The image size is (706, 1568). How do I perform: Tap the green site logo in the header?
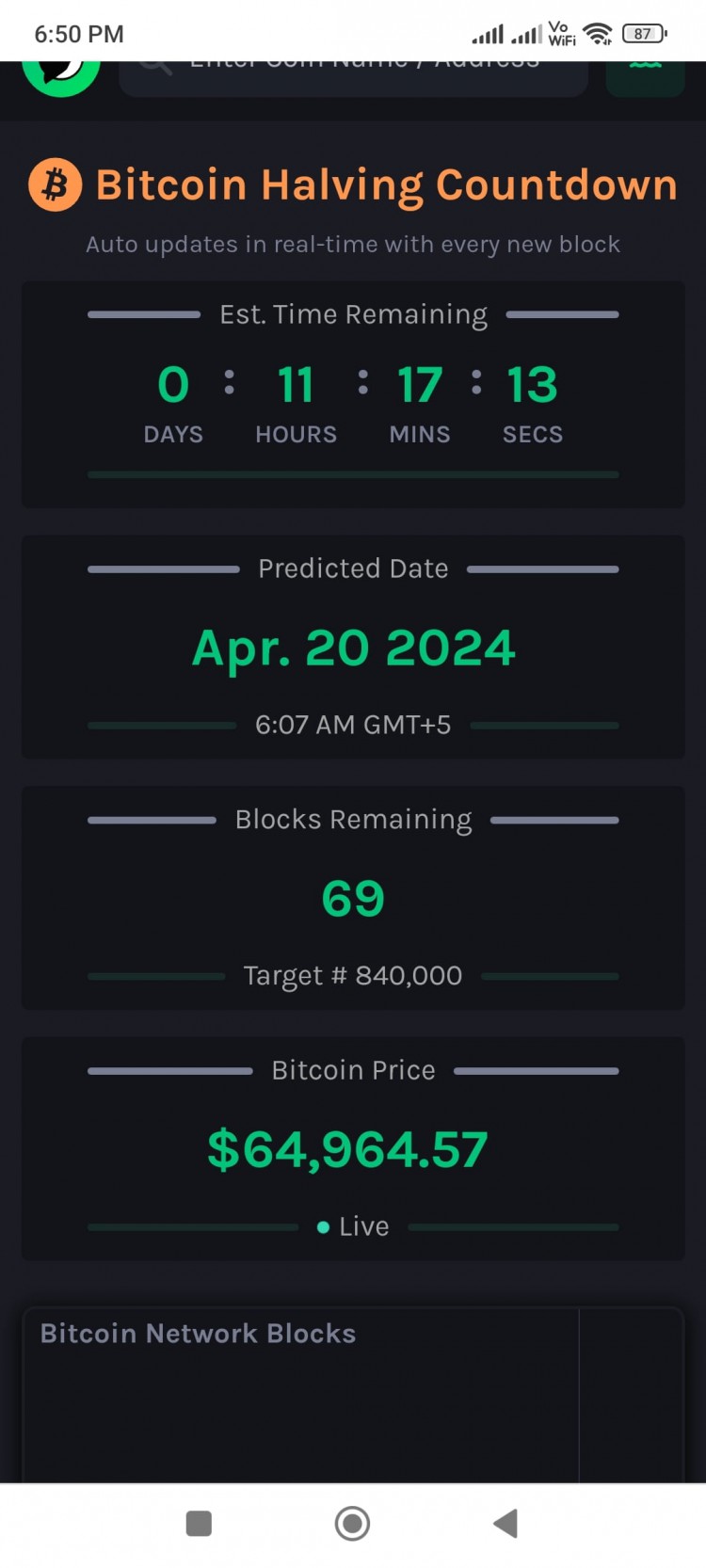[61, 77]
